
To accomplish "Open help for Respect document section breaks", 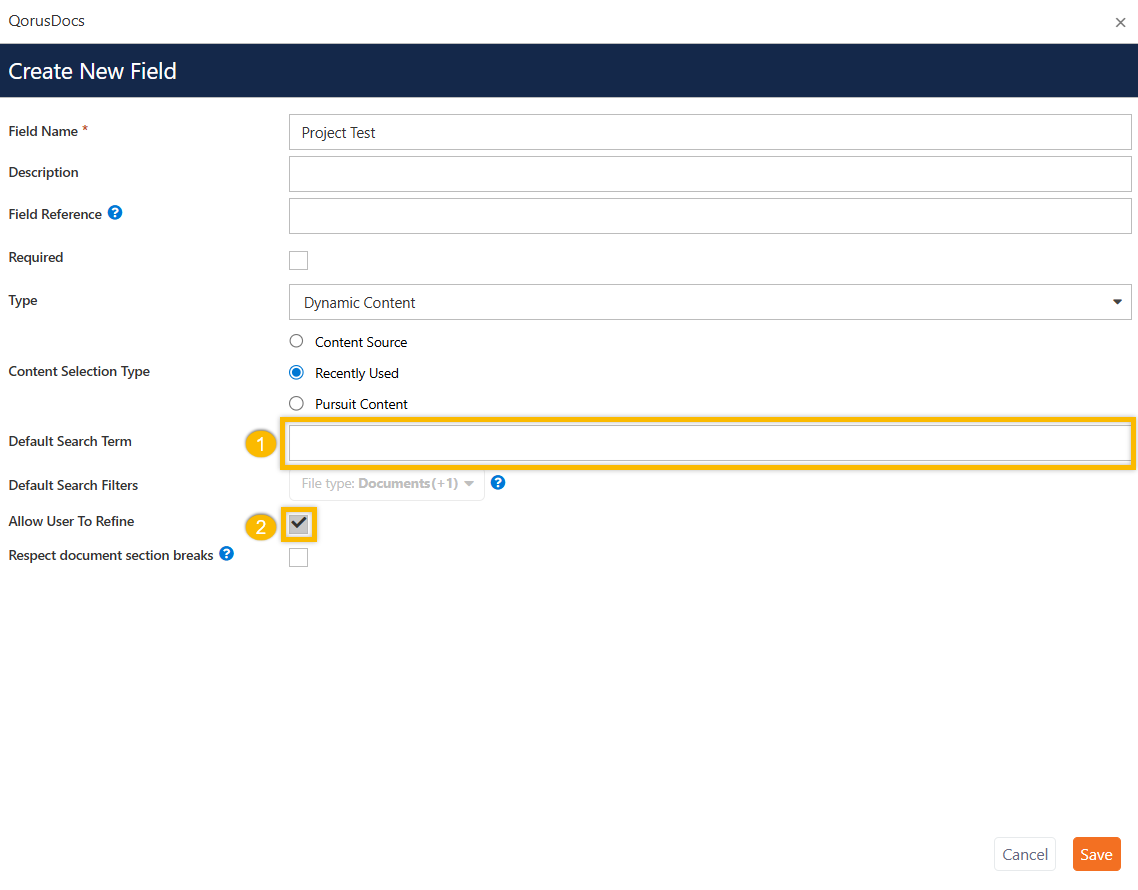I will (227, 553).
